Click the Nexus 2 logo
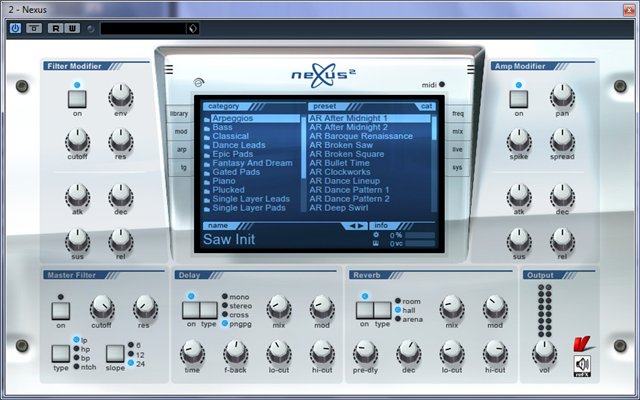Screen dimensions: 640x400 [323, 75]
